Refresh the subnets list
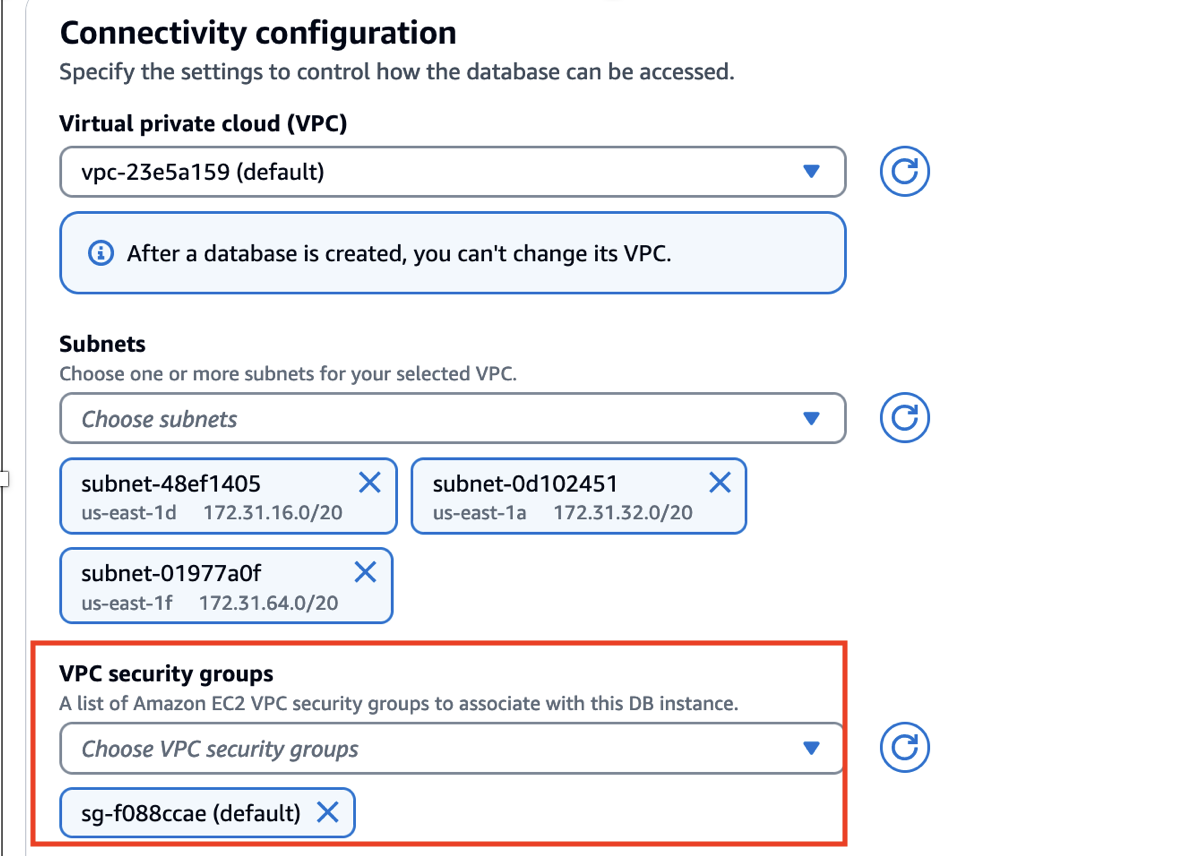The image size is (1204, 856). [x=904, y=418]
